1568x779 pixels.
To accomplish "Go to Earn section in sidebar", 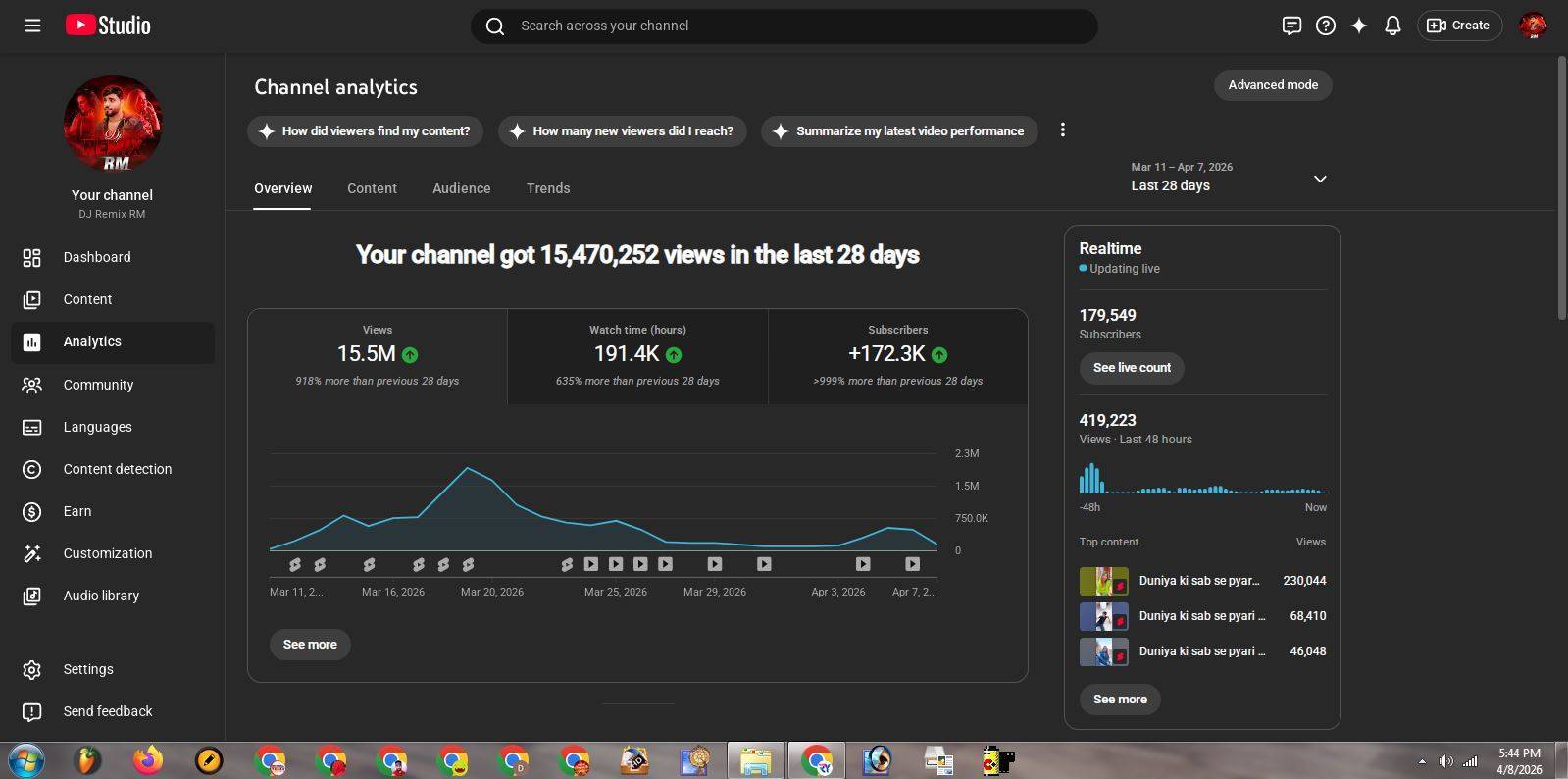I will [77, 511].
